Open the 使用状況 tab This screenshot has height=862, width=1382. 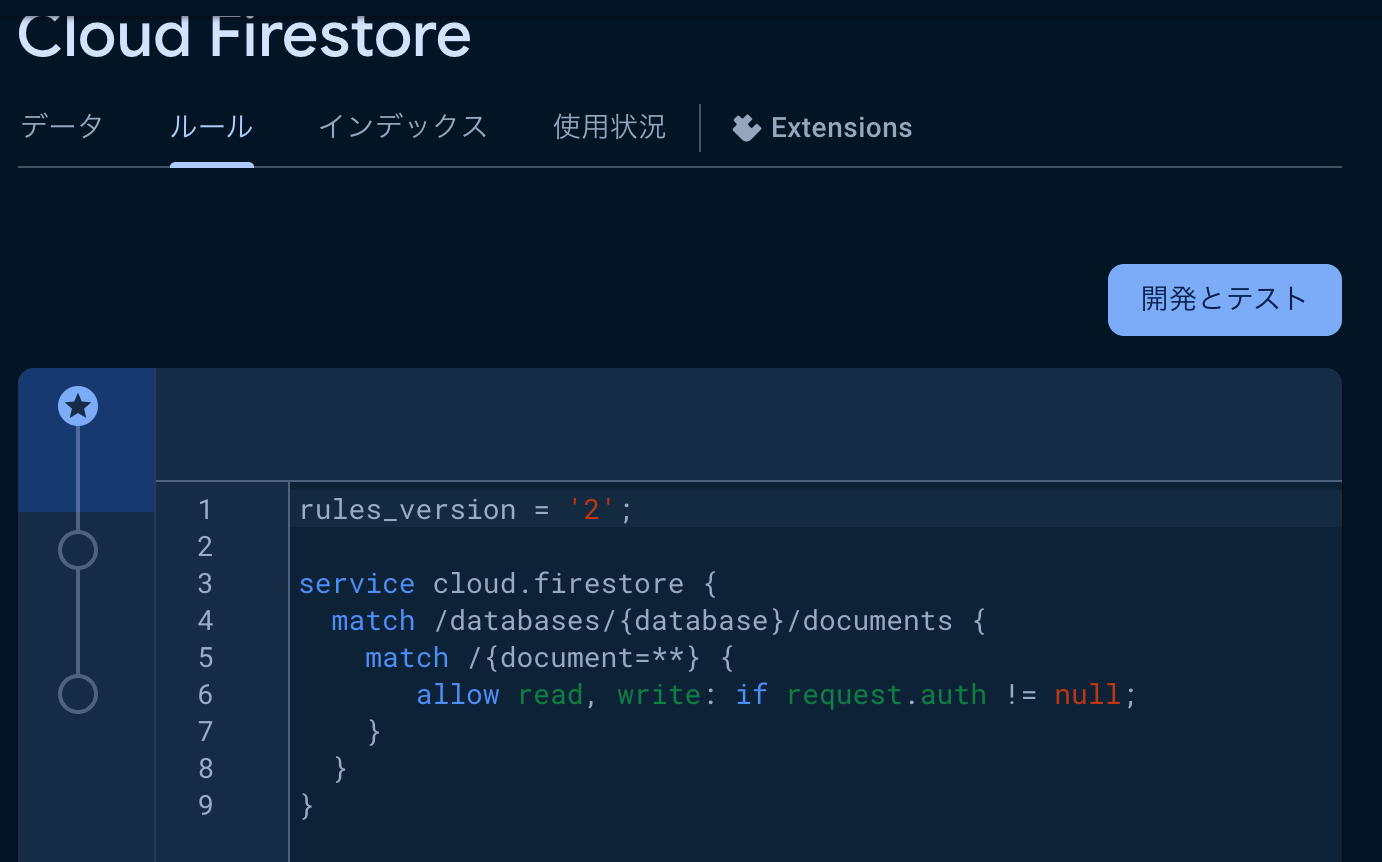(x=609, y=127)
